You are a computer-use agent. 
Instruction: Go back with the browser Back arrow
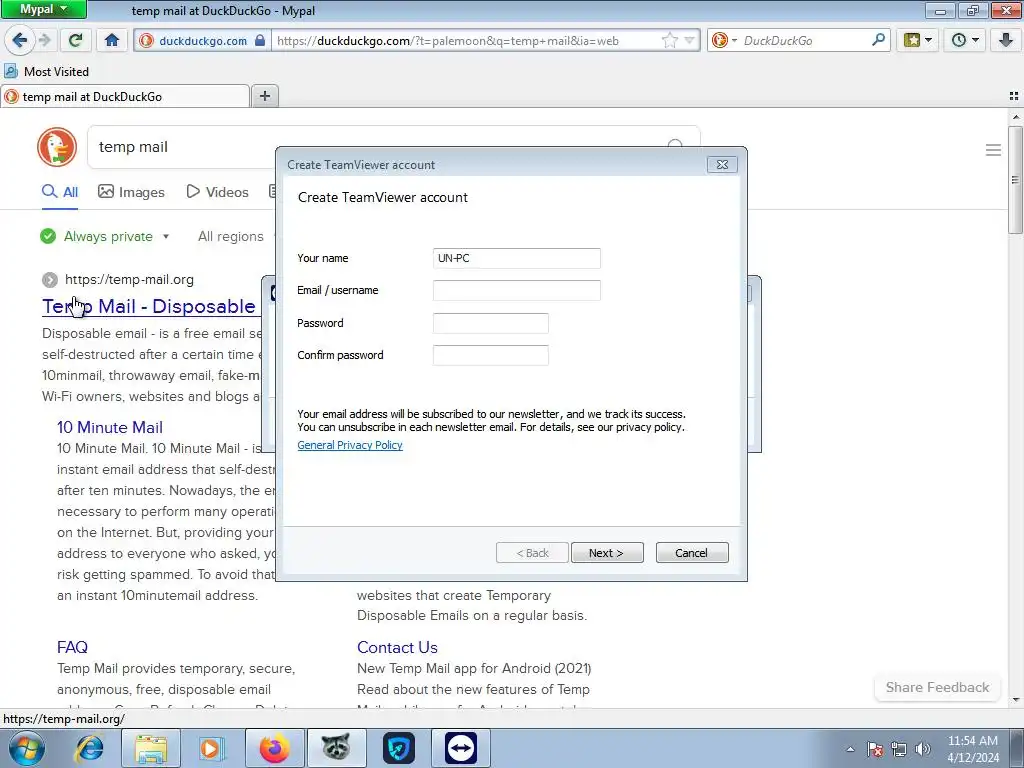[20, 40]
